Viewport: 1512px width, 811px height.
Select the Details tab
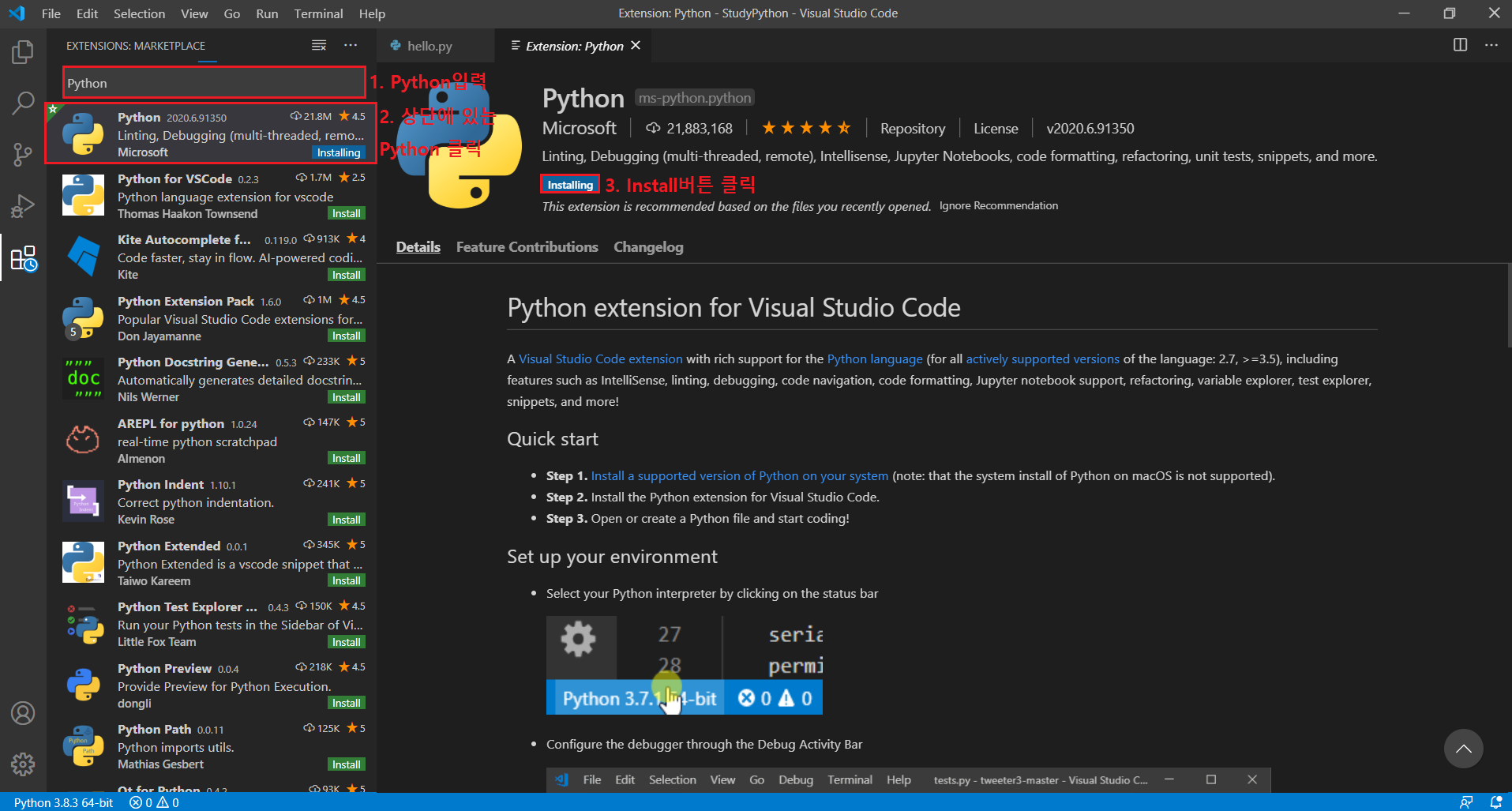click(418, 247)
